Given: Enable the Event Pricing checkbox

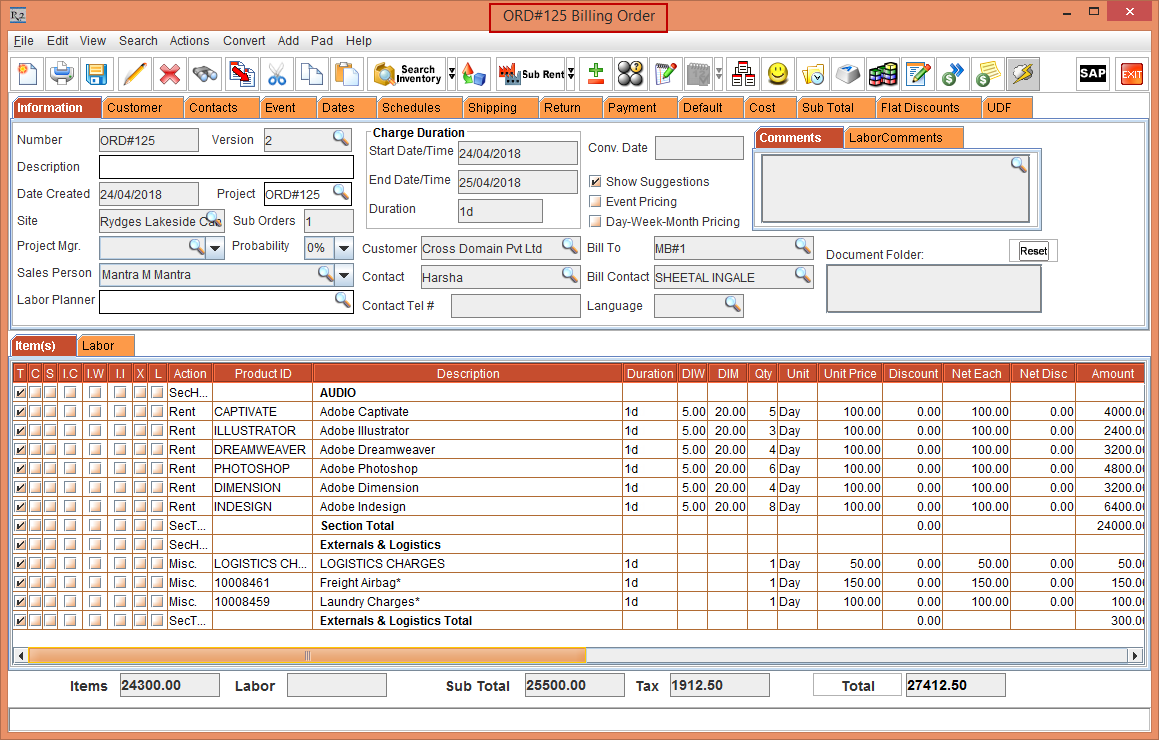Looking at the screenshot, I should [x=596, y=202].
